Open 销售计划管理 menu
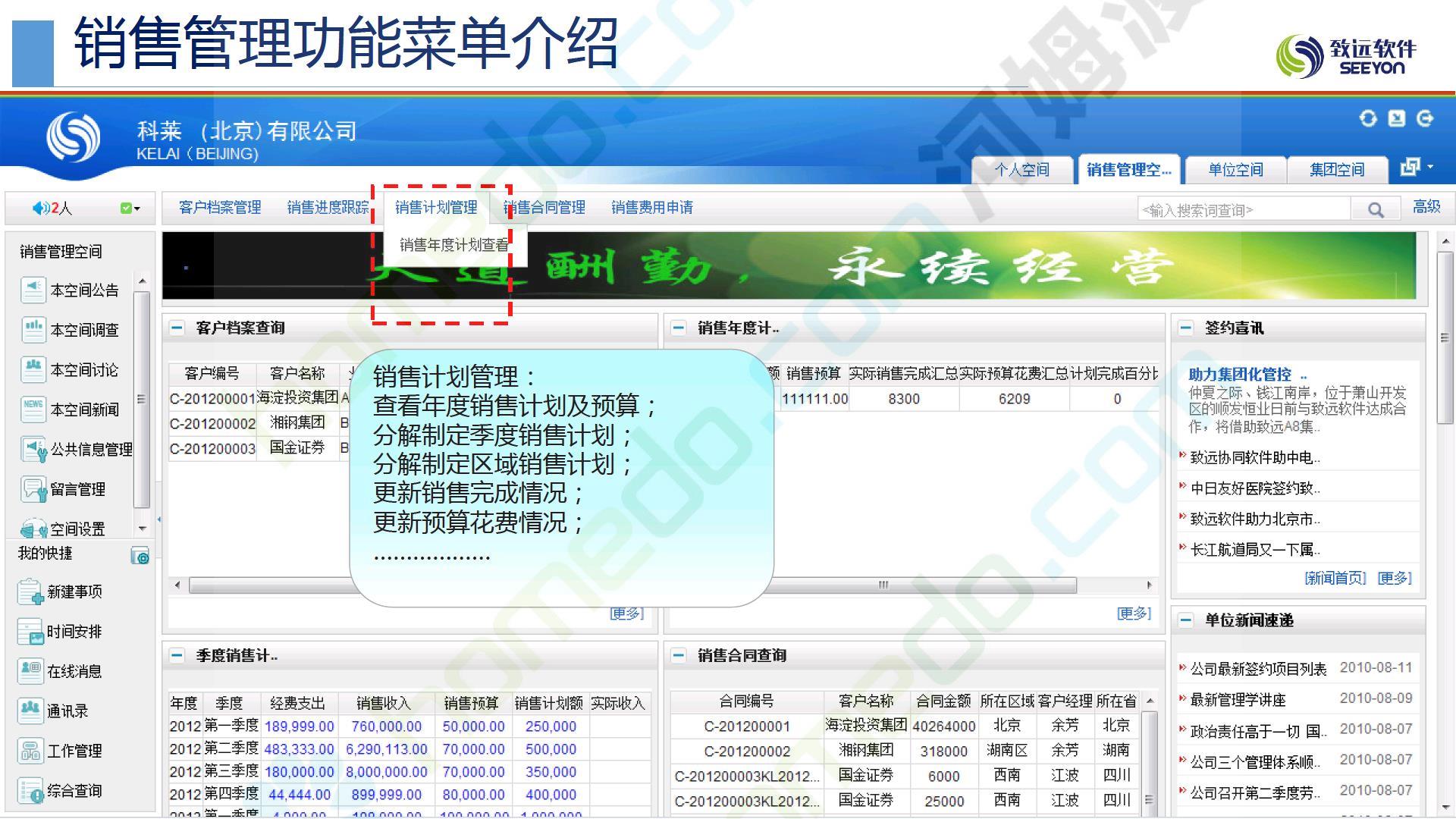 point(436,208)
